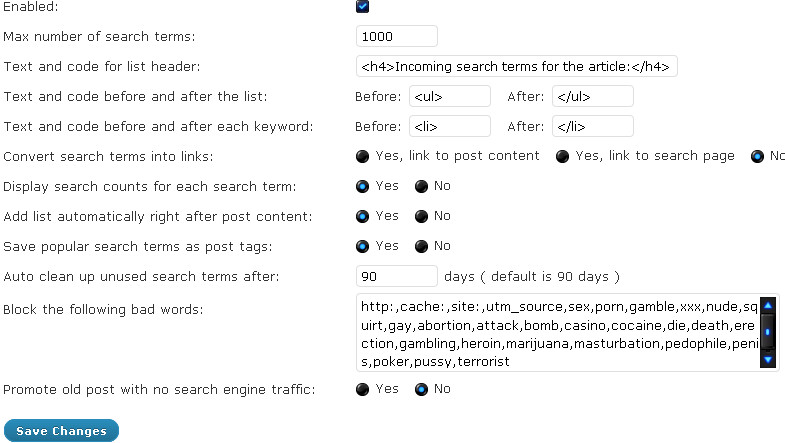Image resolution: width=785 pixels, height=443 pixels.
Task: Click the Before list field containing <ul>
Action: [450, 97]
